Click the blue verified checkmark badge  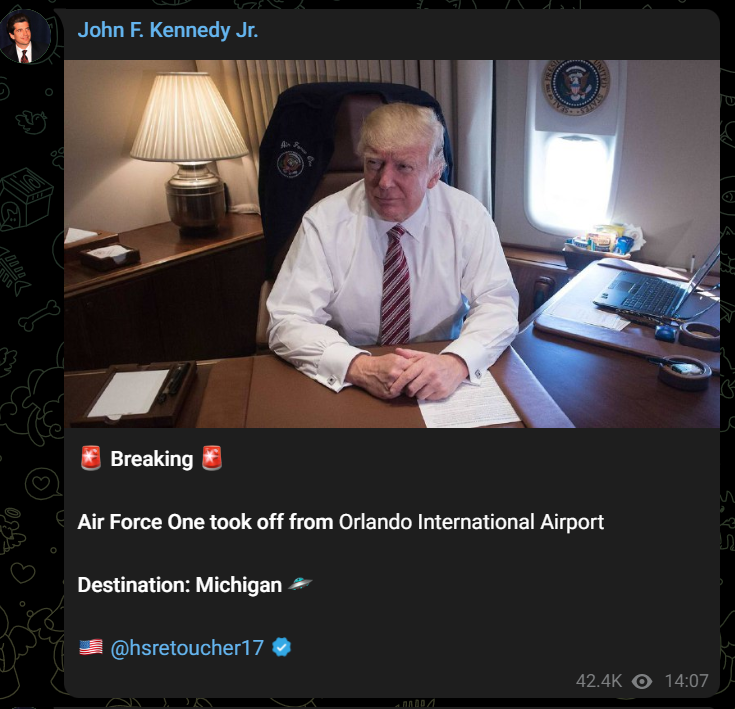click(x=281, y=648)
